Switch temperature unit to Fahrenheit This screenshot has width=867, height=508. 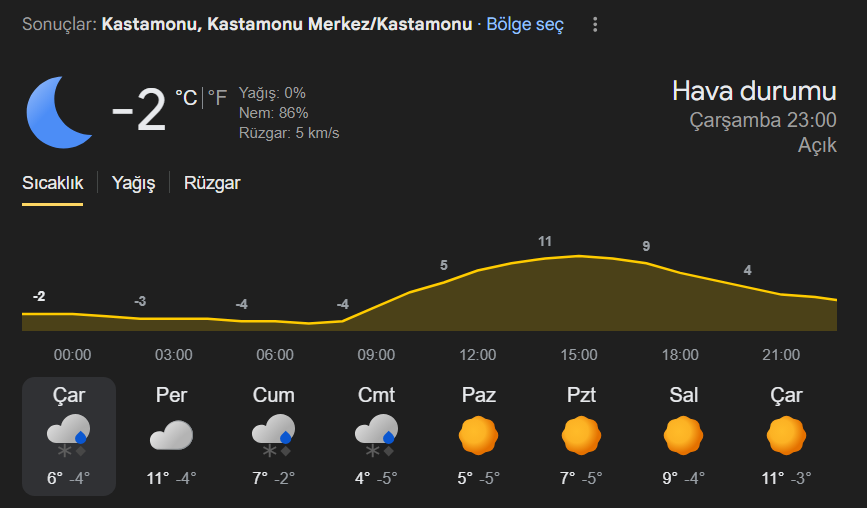pos(217,97)
